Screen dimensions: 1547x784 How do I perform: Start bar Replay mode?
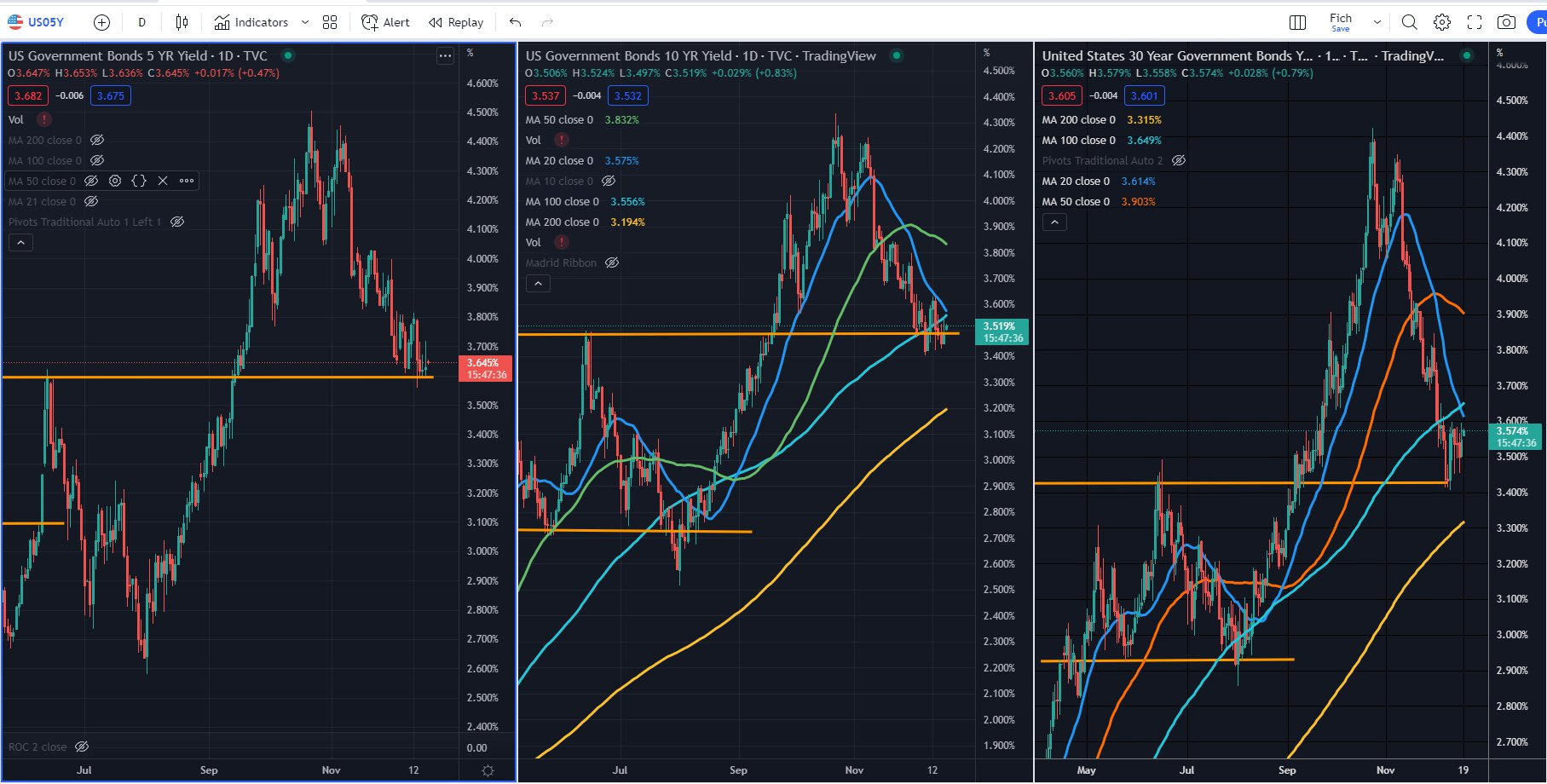[456, 22]
